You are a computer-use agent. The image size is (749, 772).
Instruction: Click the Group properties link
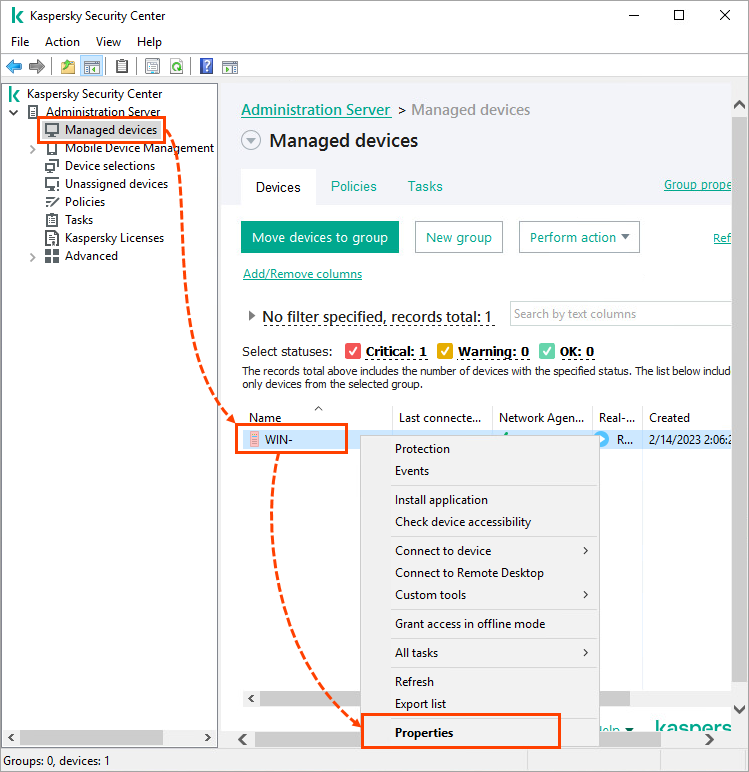click(697, 185)
